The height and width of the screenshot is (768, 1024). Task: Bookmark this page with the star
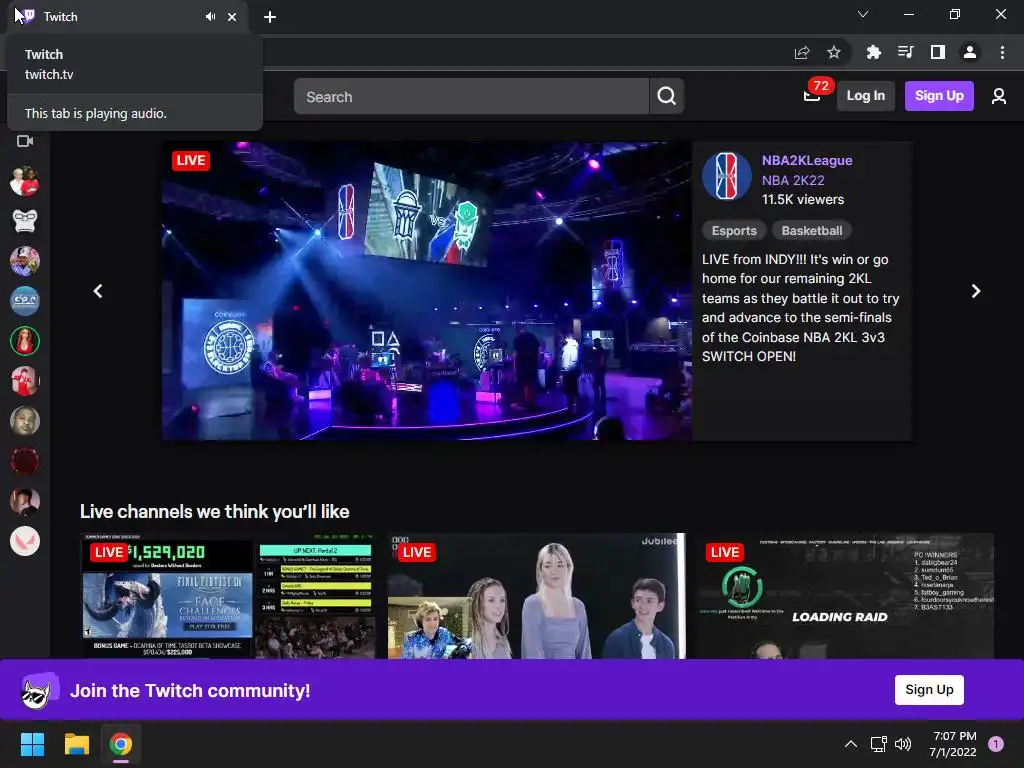(834, 52)
